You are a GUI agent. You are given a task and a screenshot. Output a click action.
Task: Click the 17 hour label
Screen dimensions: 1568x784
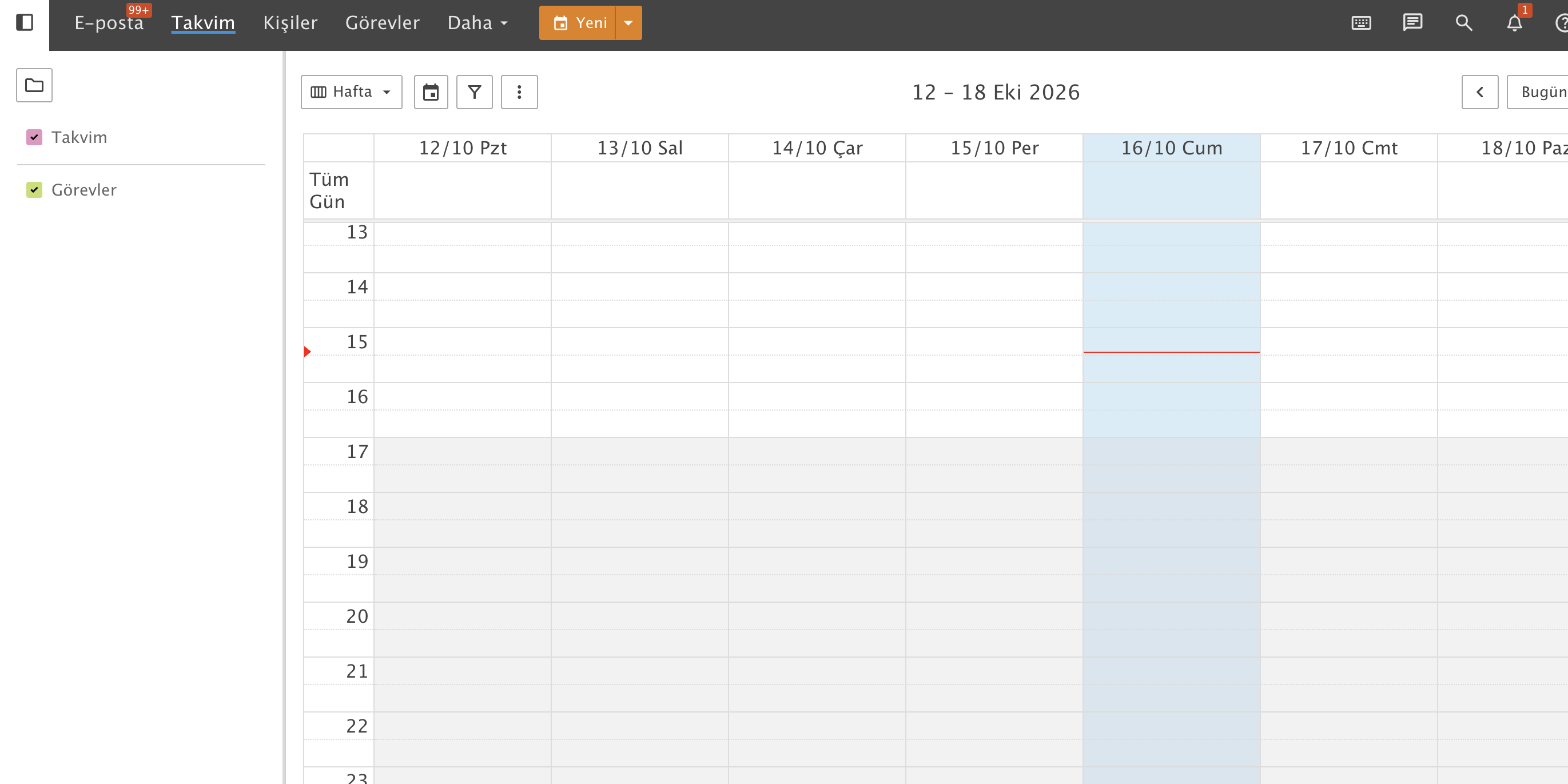click(x=357, y=452)
